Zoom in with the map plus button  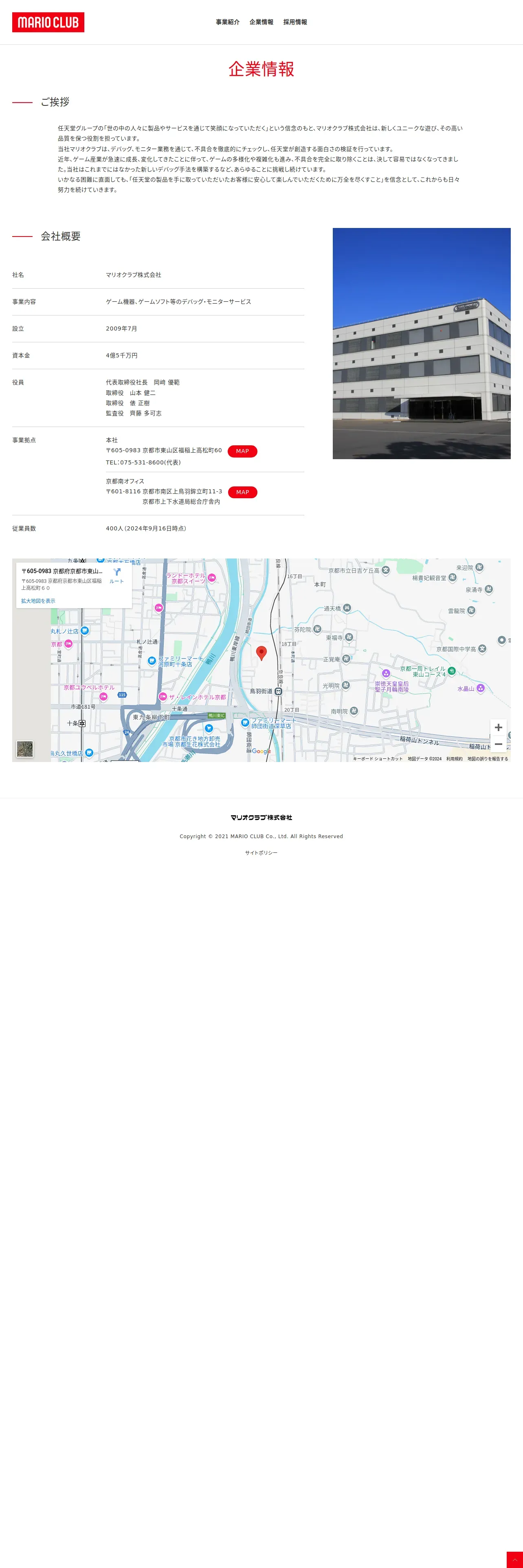coord(498,727)
